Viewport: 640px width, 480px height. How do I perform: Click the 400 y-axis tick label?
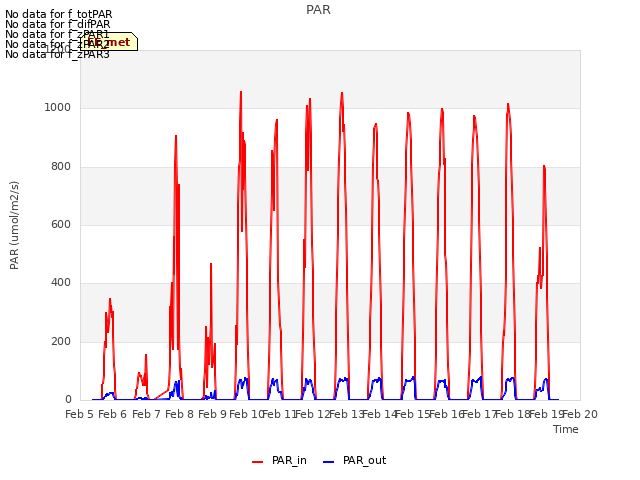click(x=61, y=282)
